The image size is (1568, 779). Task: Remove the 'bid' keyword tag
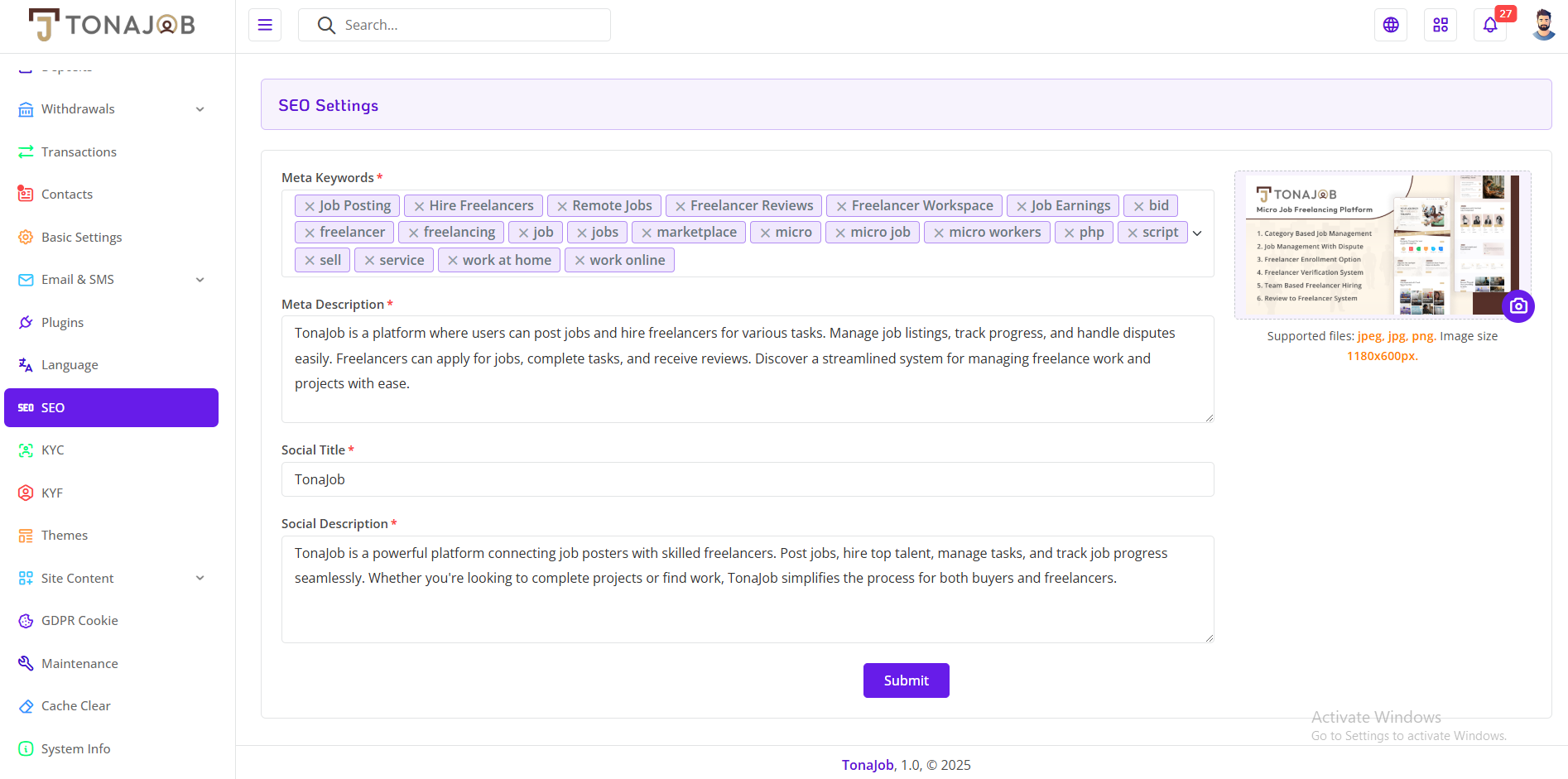(x=1139, y=206)
